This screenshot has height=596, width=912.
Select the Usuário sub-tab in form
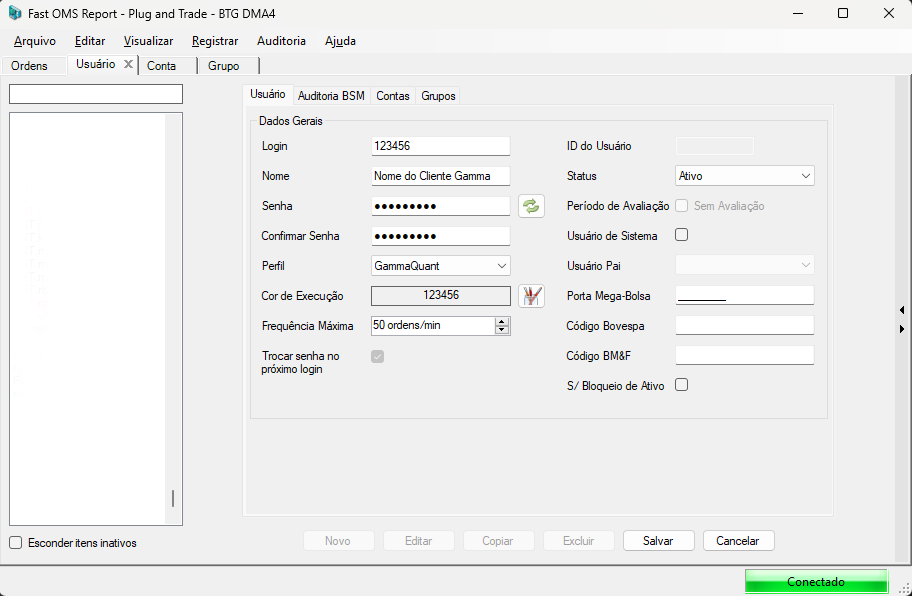[268, 94]
